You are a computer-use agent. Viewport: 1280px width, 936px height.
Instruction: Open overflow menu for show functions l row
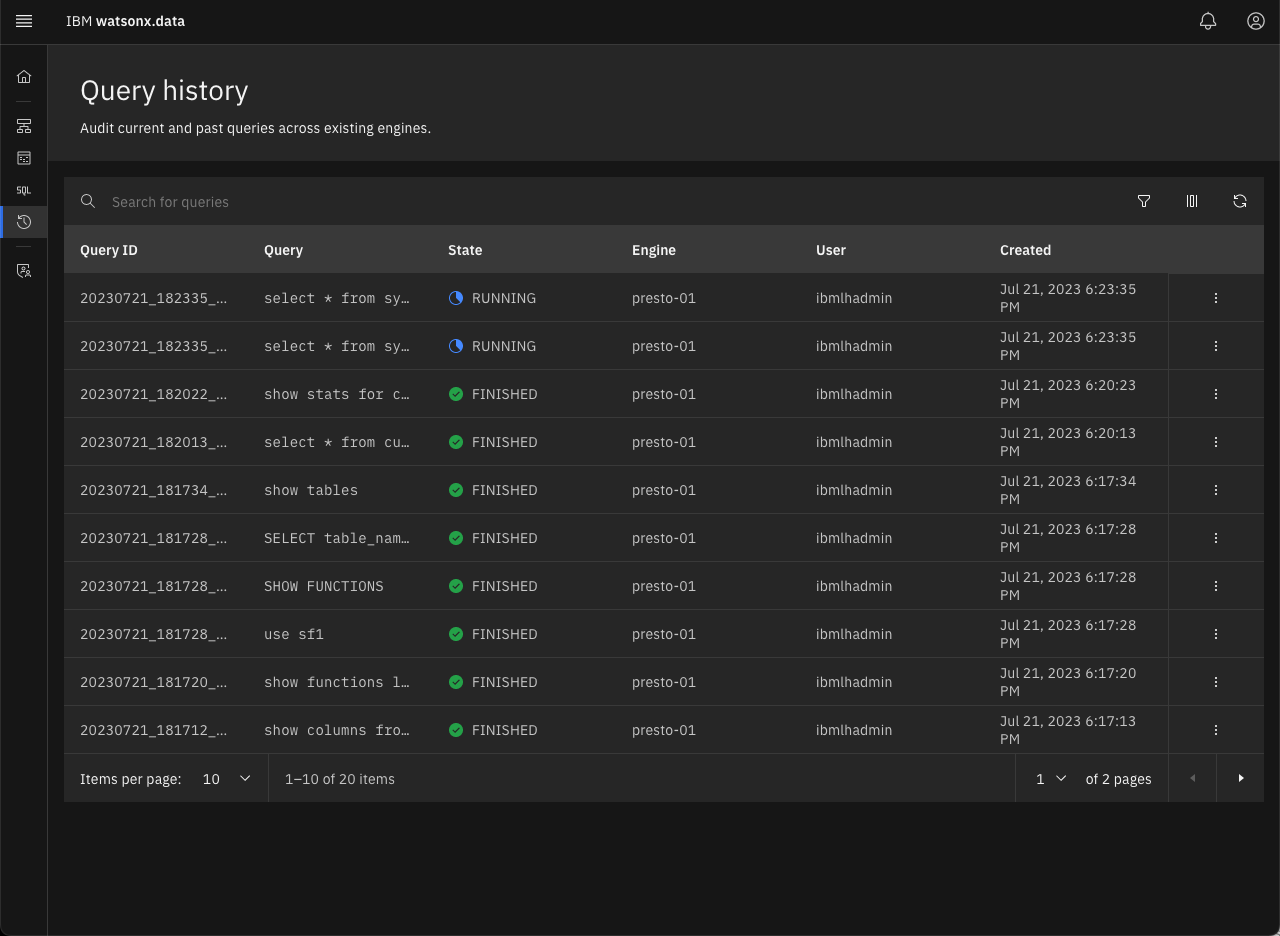point(1216,682)
